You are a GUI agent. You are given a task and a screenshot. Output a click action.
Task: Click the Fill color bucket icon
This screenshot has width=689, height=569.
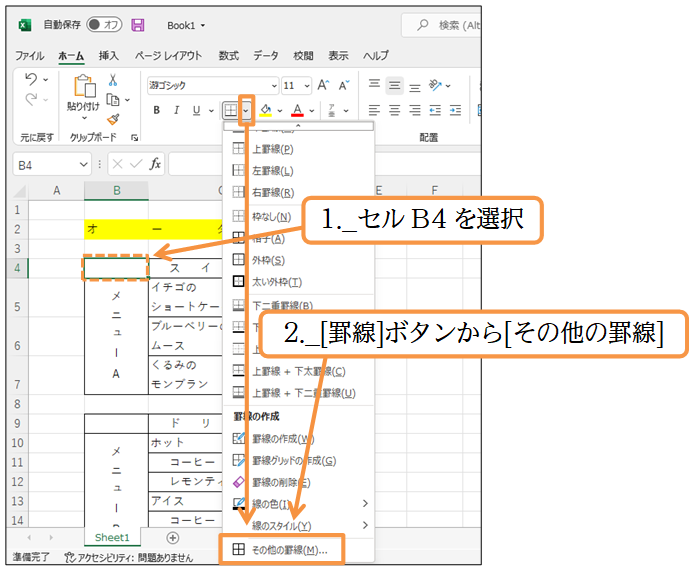[x=265, y=110]
